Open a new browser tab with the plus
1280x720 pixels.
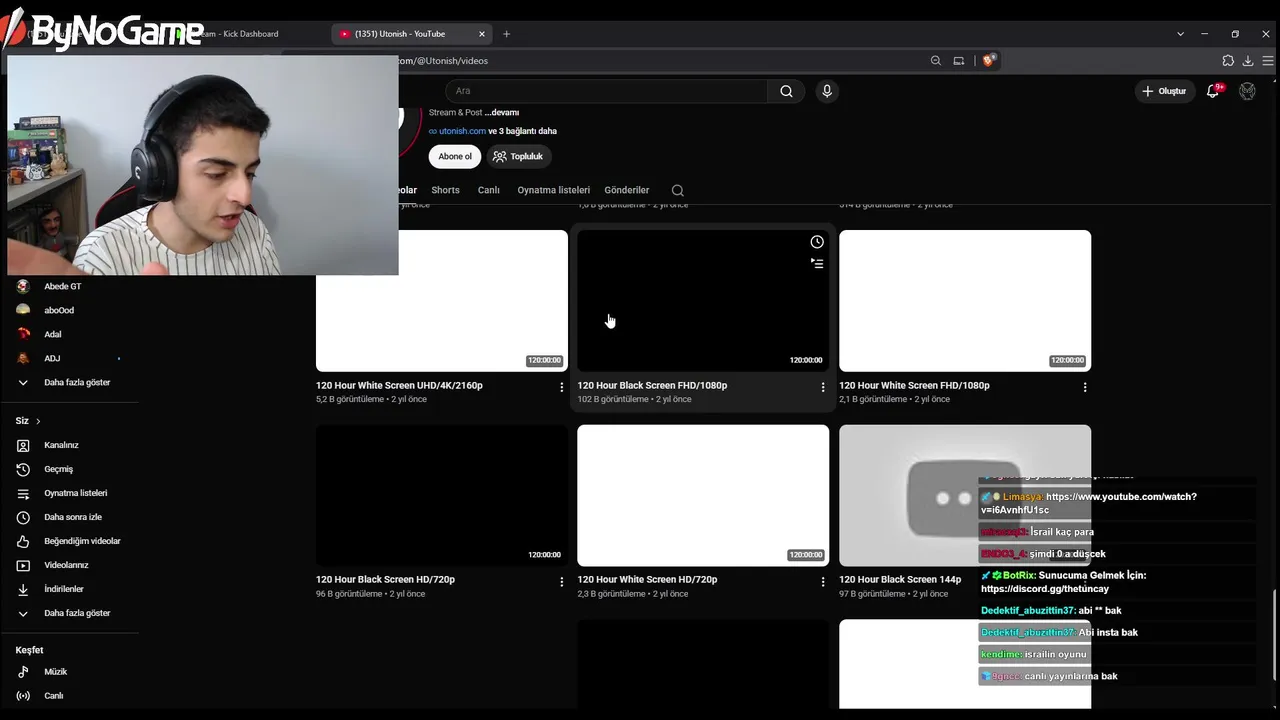pos(506,34)
